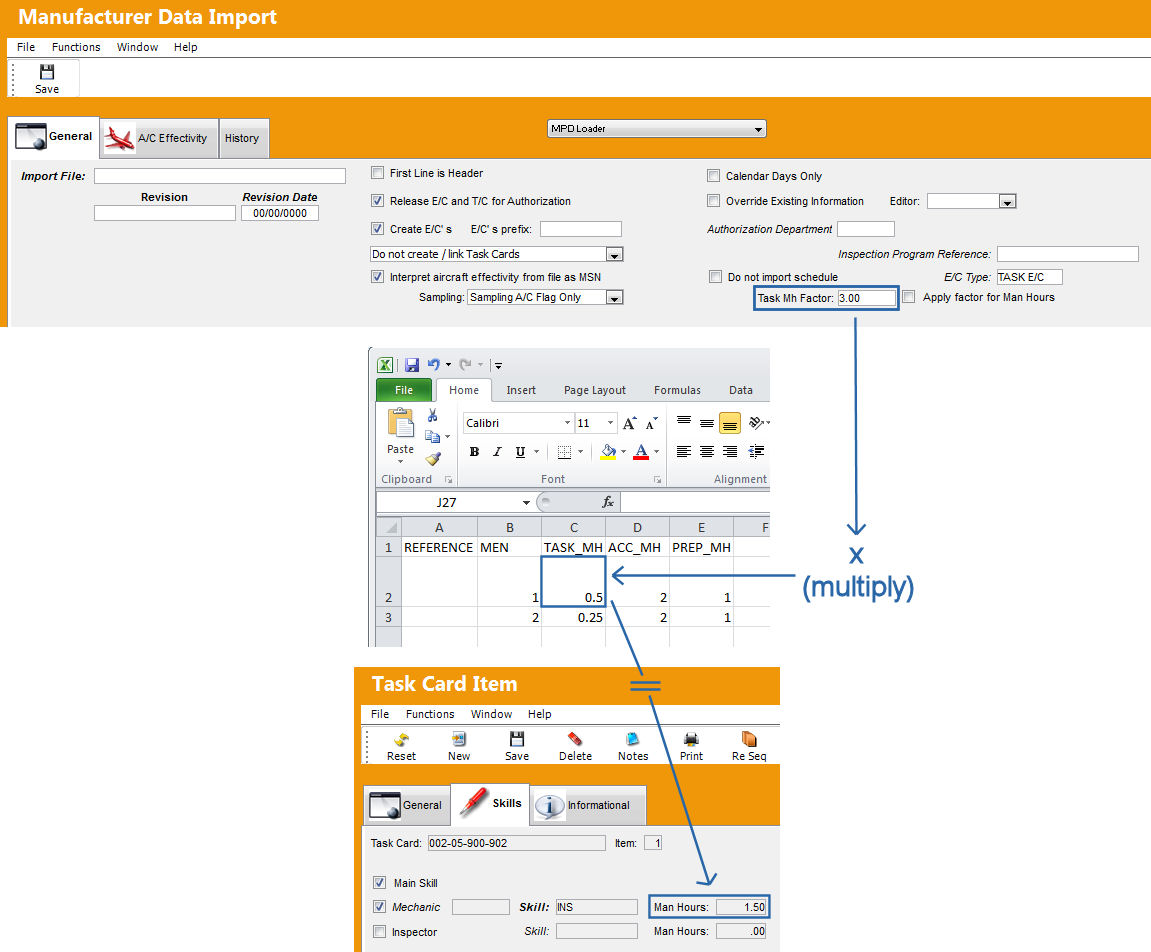
Task: Toggle Italic formatting in Excel ribbon
Action: (497, 451)
